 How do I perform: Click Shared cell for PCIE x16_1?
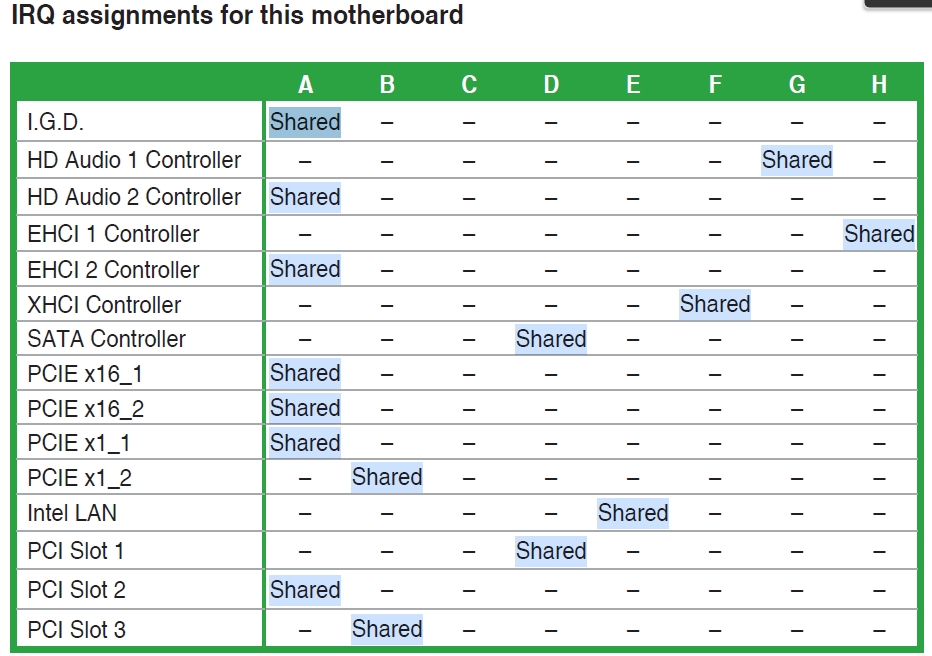(305, 373)
